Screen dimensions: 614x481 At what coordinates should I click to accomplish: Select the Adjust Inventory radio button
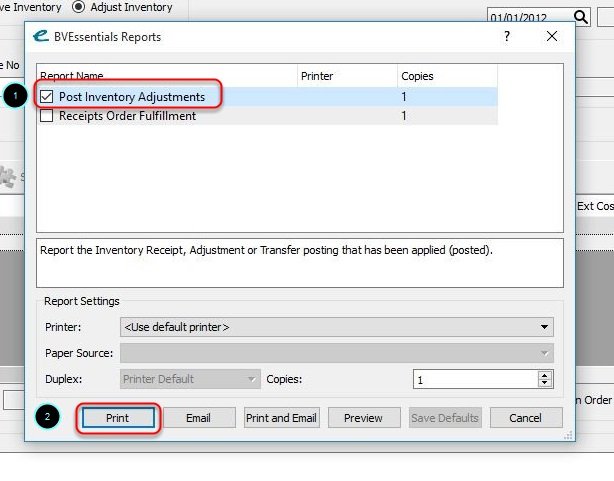pos(78,7)
